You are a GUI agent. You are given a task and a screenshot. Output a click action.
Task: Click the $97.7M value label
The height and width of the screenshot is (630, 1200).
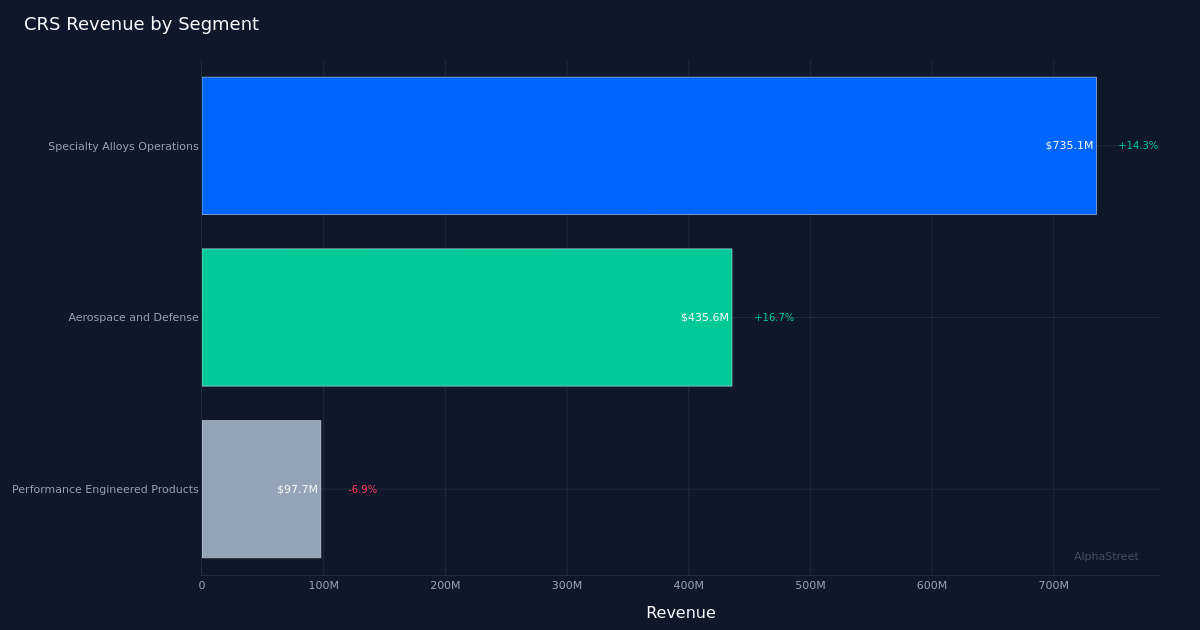click(x=297, y=489)
